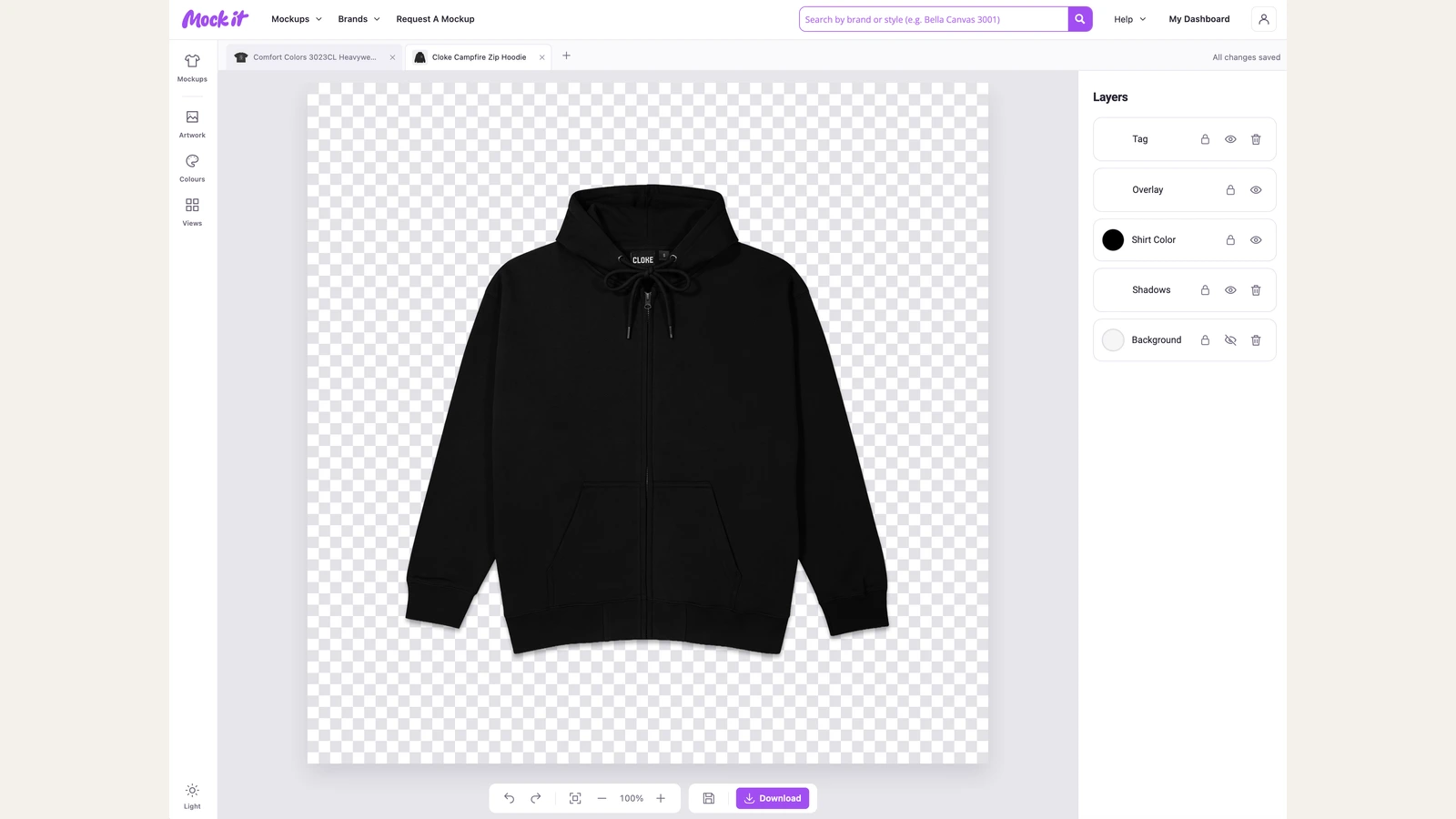Add a new mockup tab

(566, 56)
